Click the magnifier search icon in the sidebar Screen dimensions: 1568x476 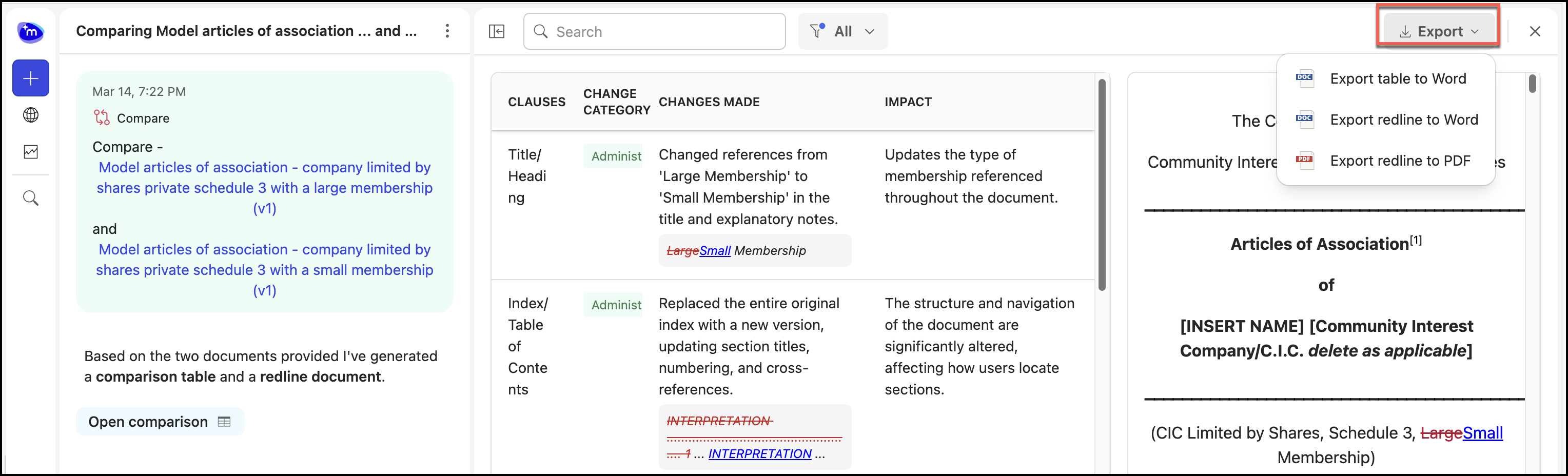pyautogui.click(x=30, y=198)
